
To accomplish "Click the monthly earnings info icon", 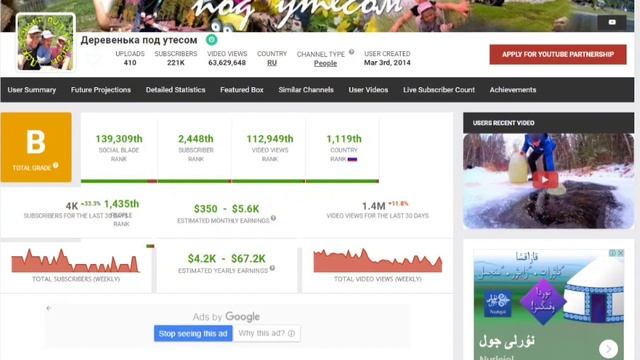I will tap(273, 218).
